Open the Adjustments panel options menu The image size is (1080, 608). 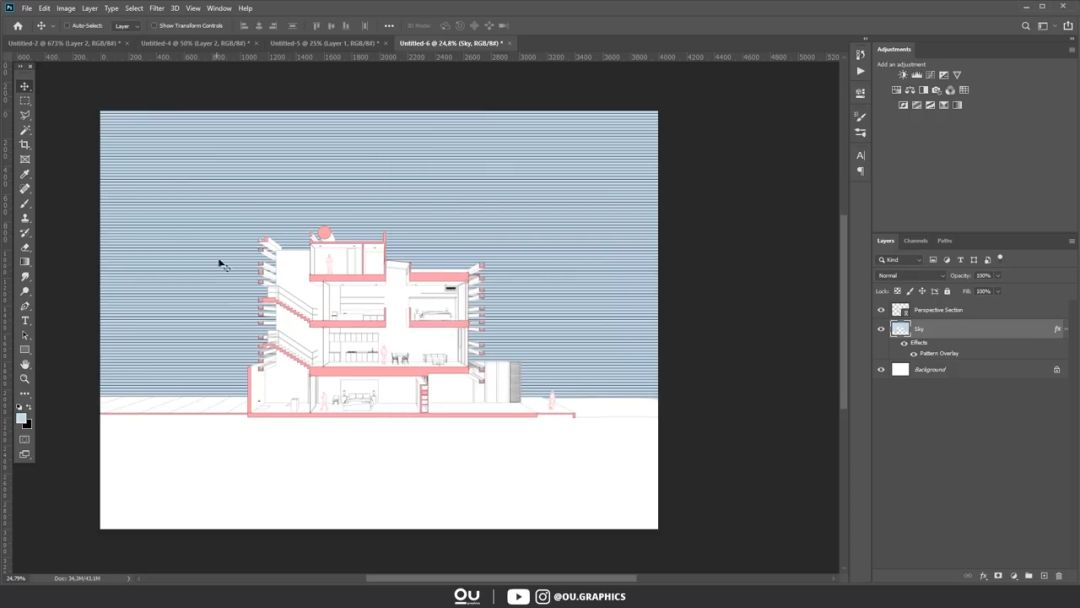(x=1072, y=50)
